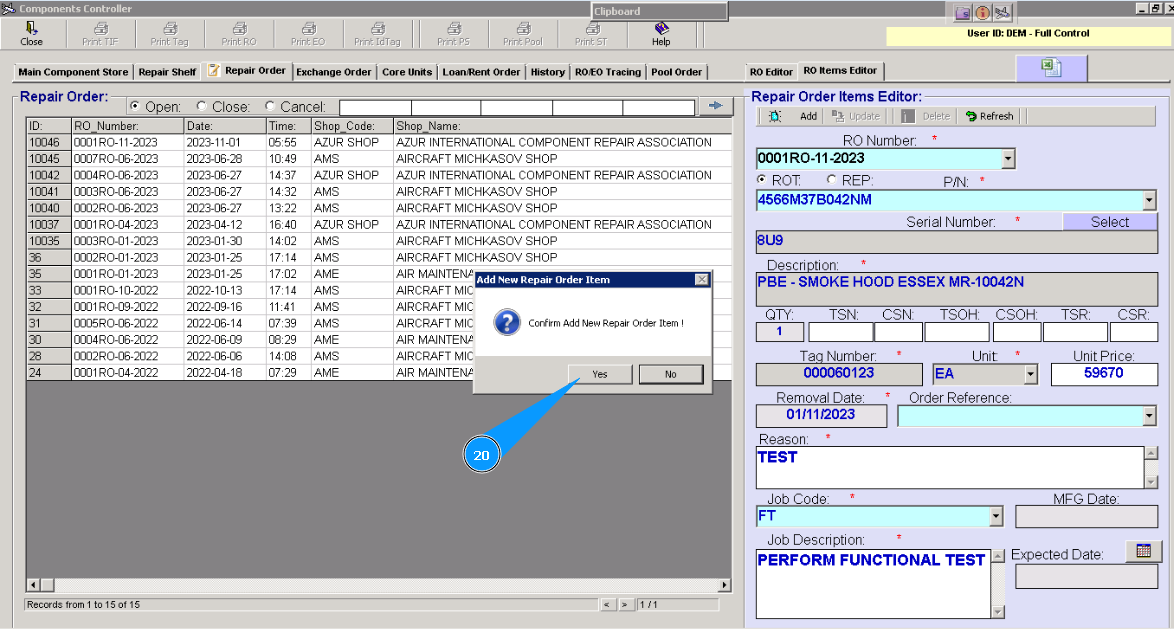Viewport: 1174px width, 629px height.
Task: Open the Job Code dropdown list
Action: click(996, 516)
